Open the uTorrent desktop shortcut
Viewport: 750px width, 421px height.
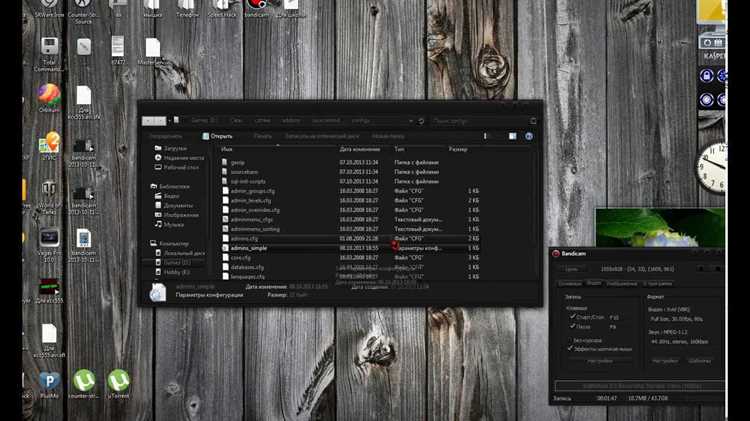coord(119,383)
